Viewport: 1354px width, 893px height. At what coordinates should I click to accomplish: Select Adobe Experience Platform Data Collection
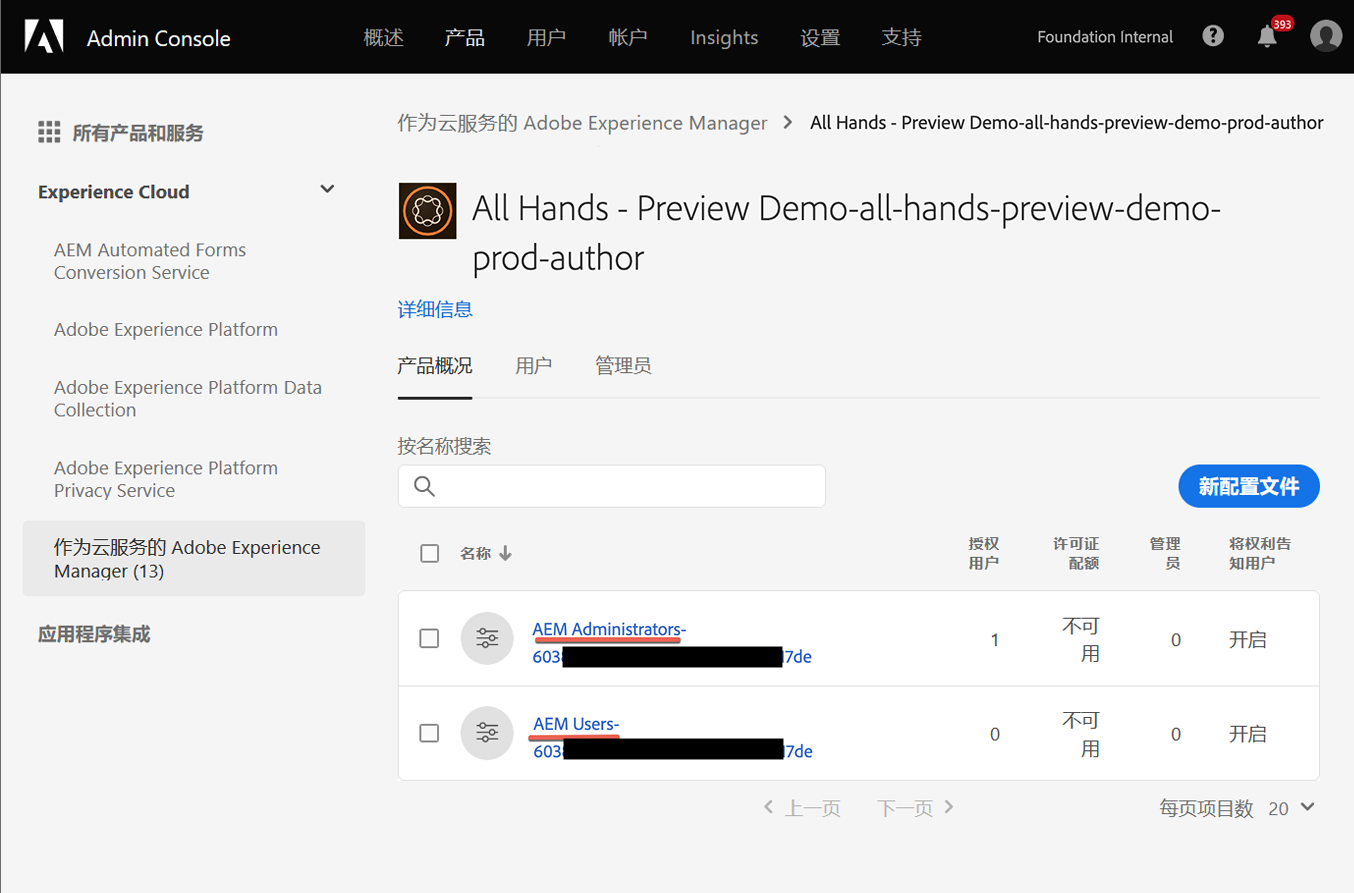[188, 398]
